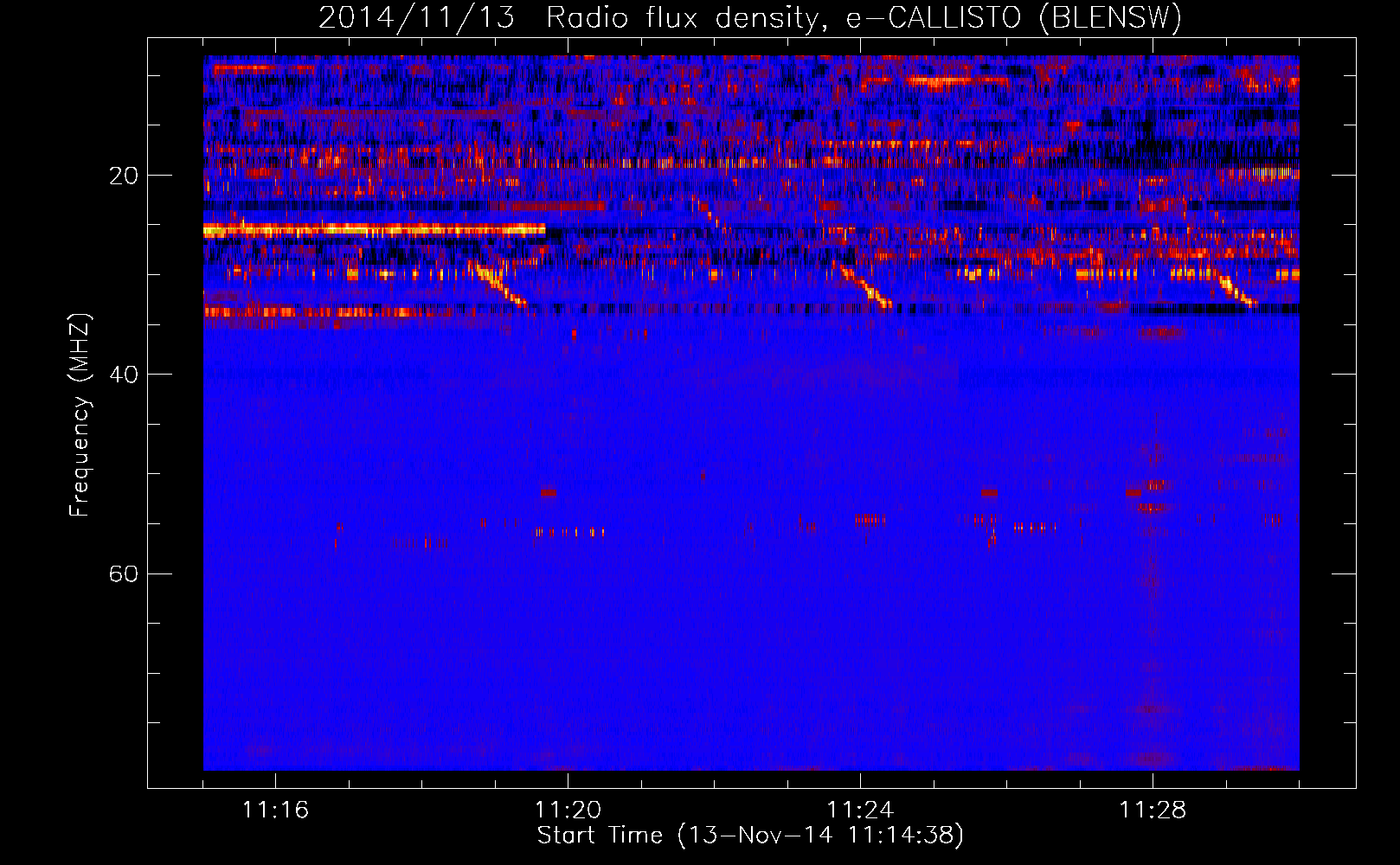The image size is (1400, 865).
Task: Click the 60 MHz frequency tick label
Action: (x=124, y=574)
